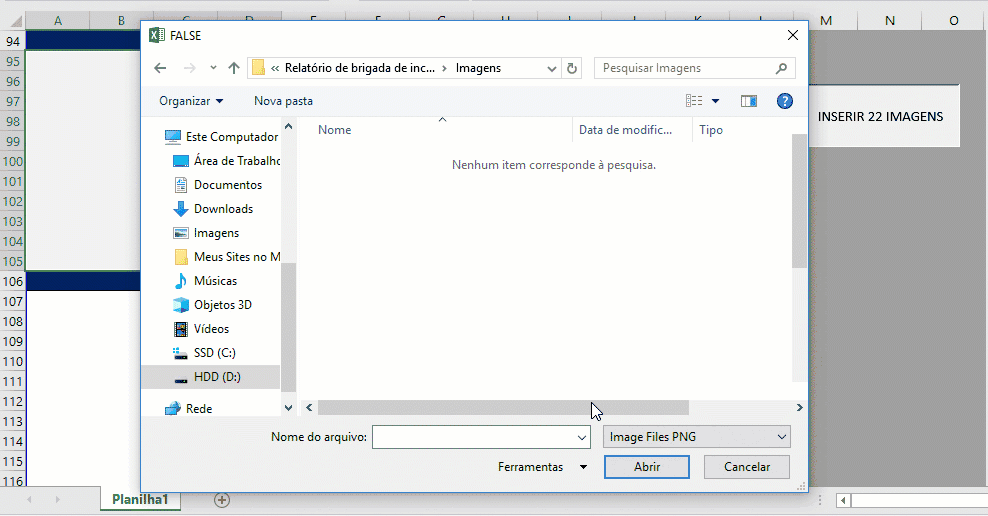
Task: Change view with the view layout icon
Action: [694, 101]
